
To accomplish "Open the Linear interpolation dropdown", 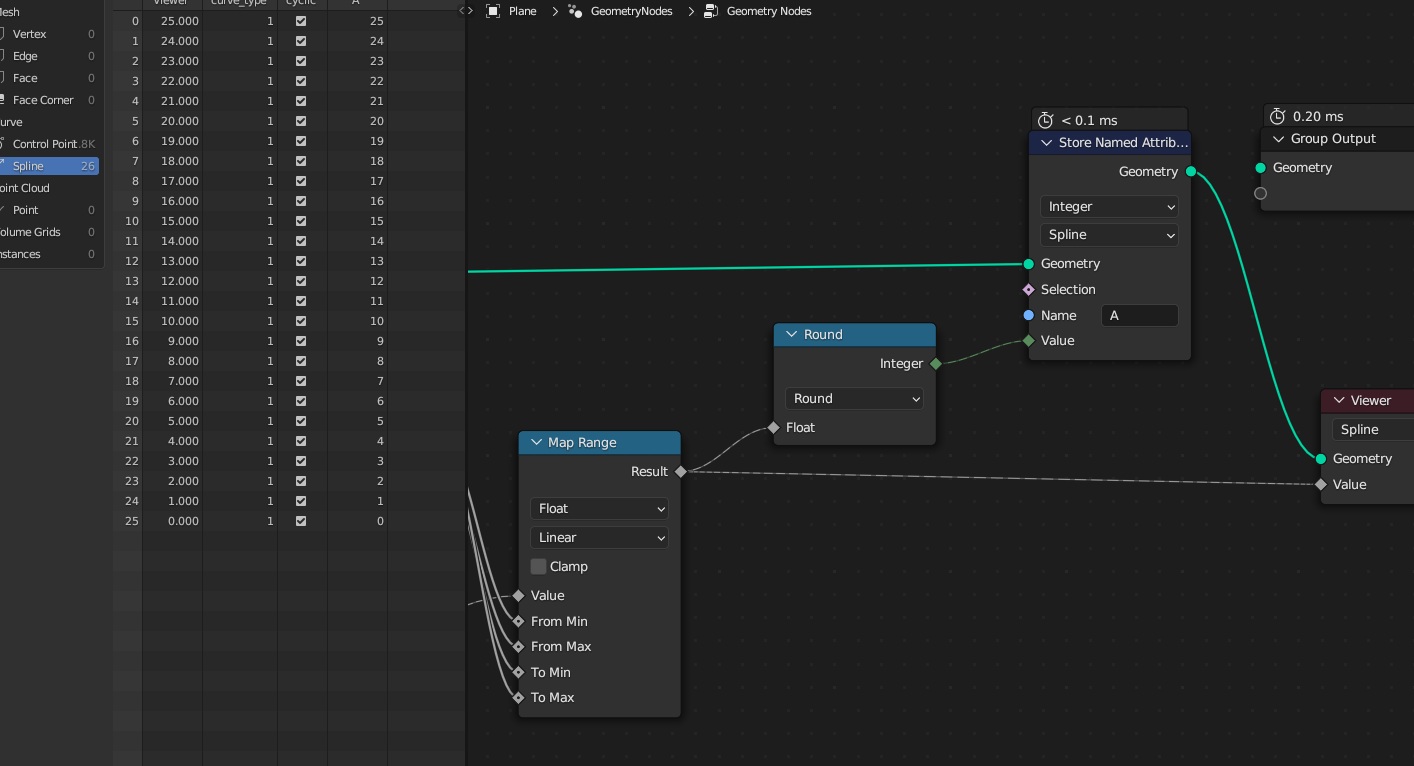I will point(599,538).
